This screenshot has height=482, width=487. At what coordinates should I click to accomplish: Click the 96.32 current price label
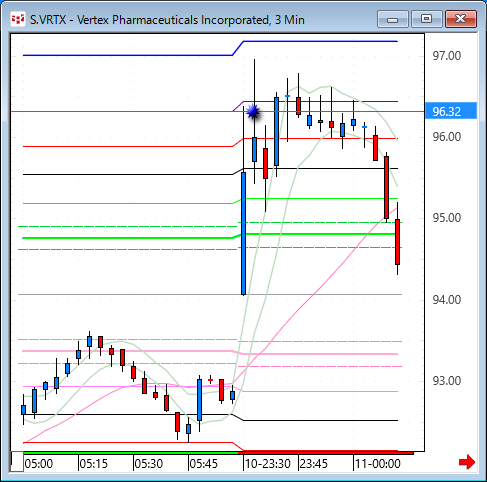[x=451, y=111]
